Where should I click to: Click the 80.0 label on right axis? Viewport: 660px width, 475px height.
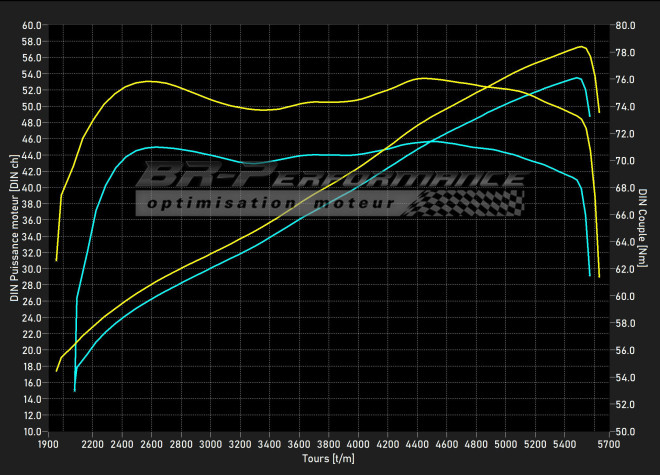point(623,24)
